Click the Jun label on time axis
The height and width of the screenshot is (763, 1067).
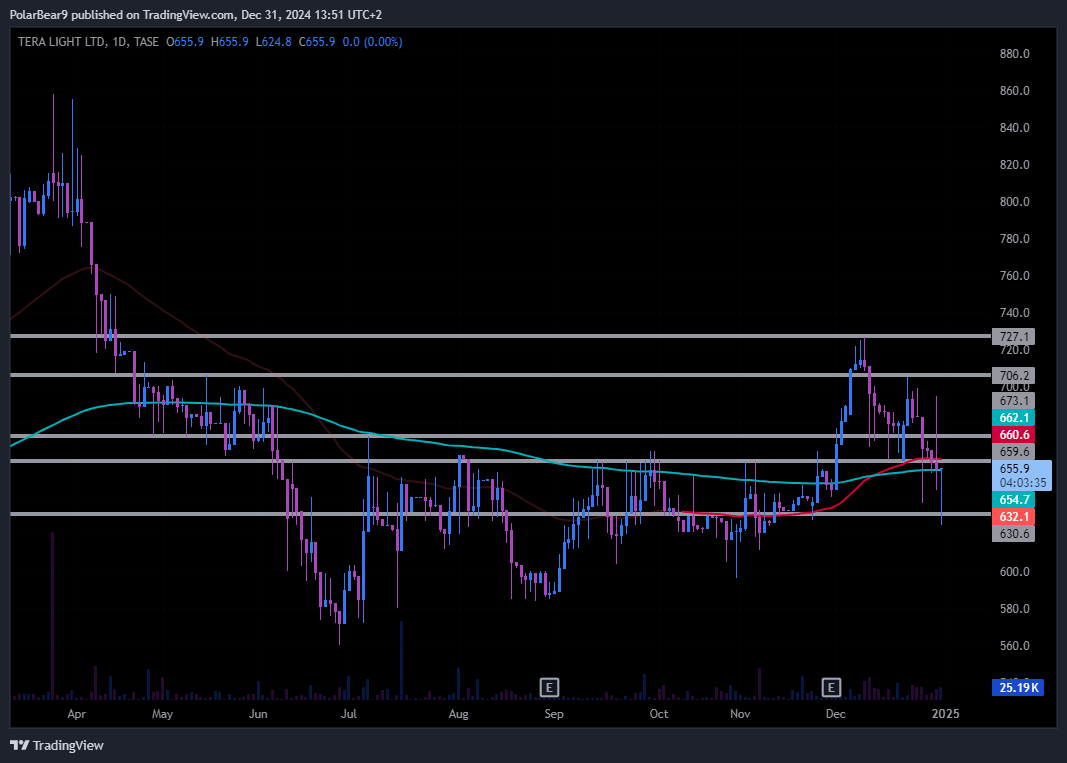pos(258,714)
